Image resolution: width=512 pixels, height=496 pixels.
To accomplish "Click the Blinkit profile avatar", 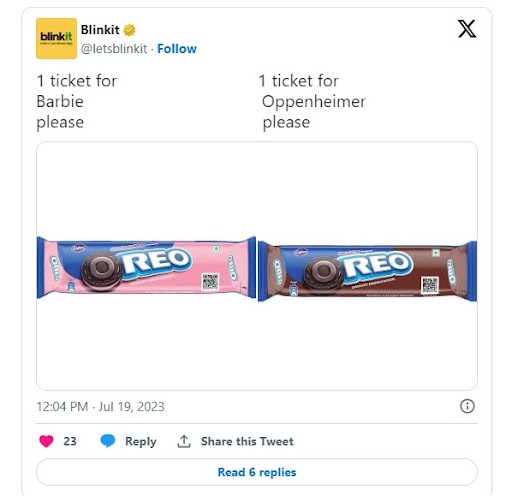I will 56,38.
